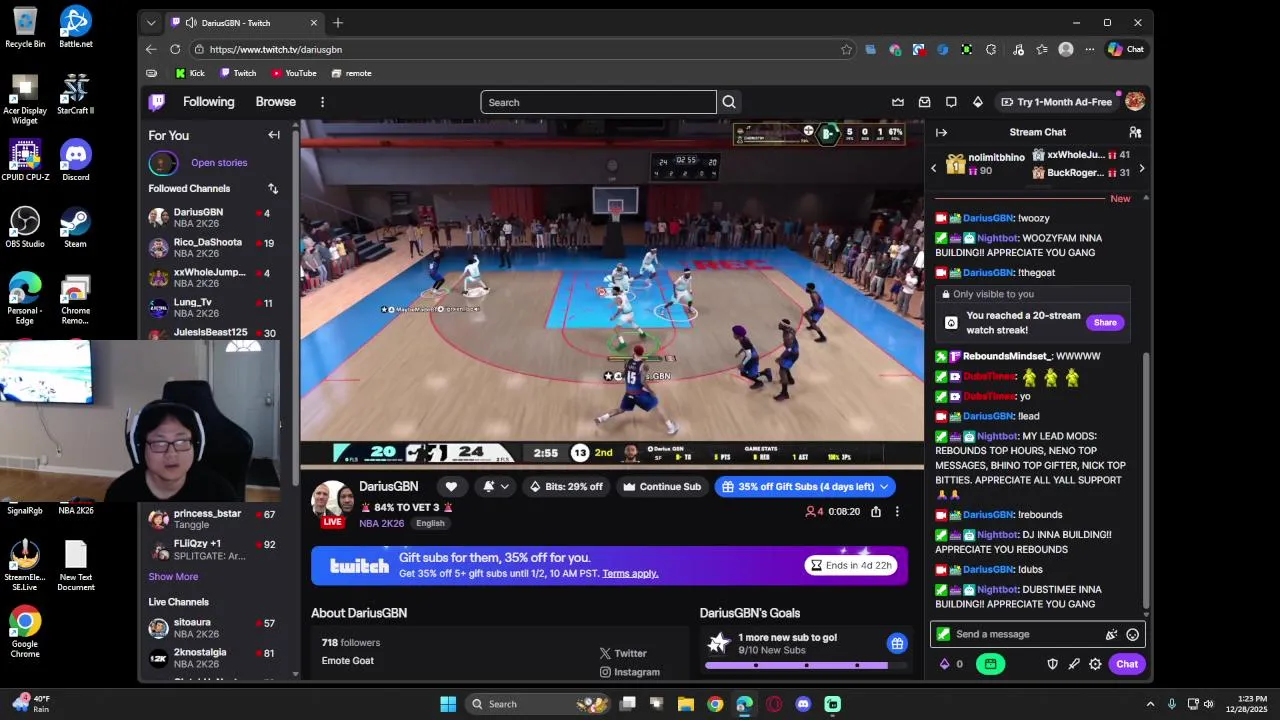Open the Twitch notifications inbox icon
Viewport: 1280px width, 720px height.
click(x=924, y=102)
